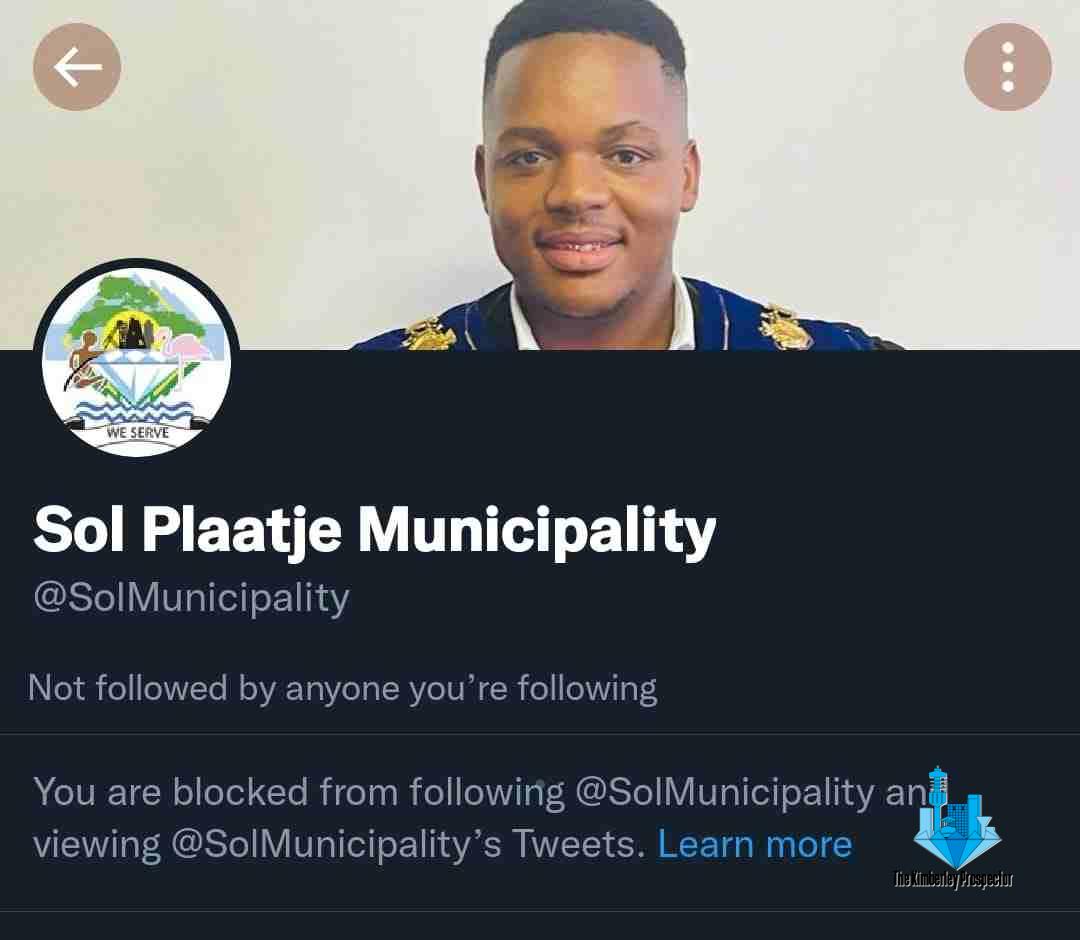Image resolution: width=1080 pixels, height=940 pixels.
Task: Tap the man's face in the header image
Action: (585, 180)
